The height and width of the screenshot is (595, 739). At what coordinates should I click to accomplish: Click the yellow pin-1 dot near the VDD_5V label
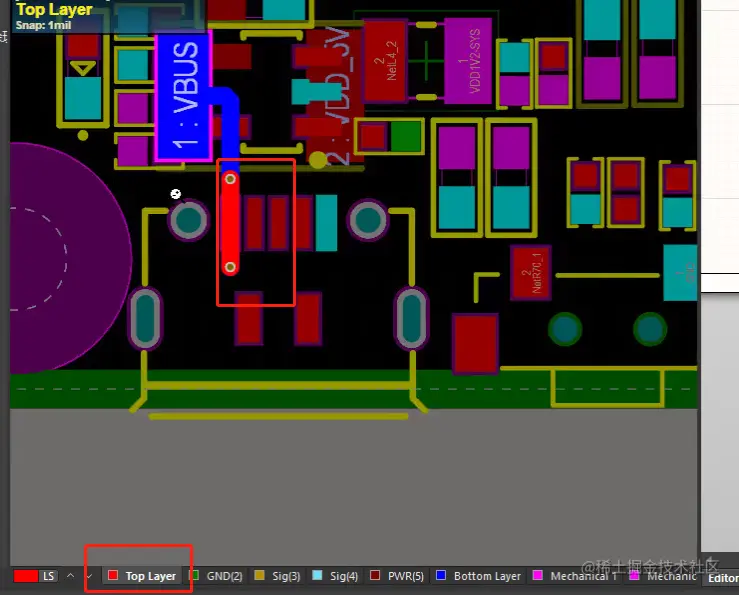pos(318,160)
